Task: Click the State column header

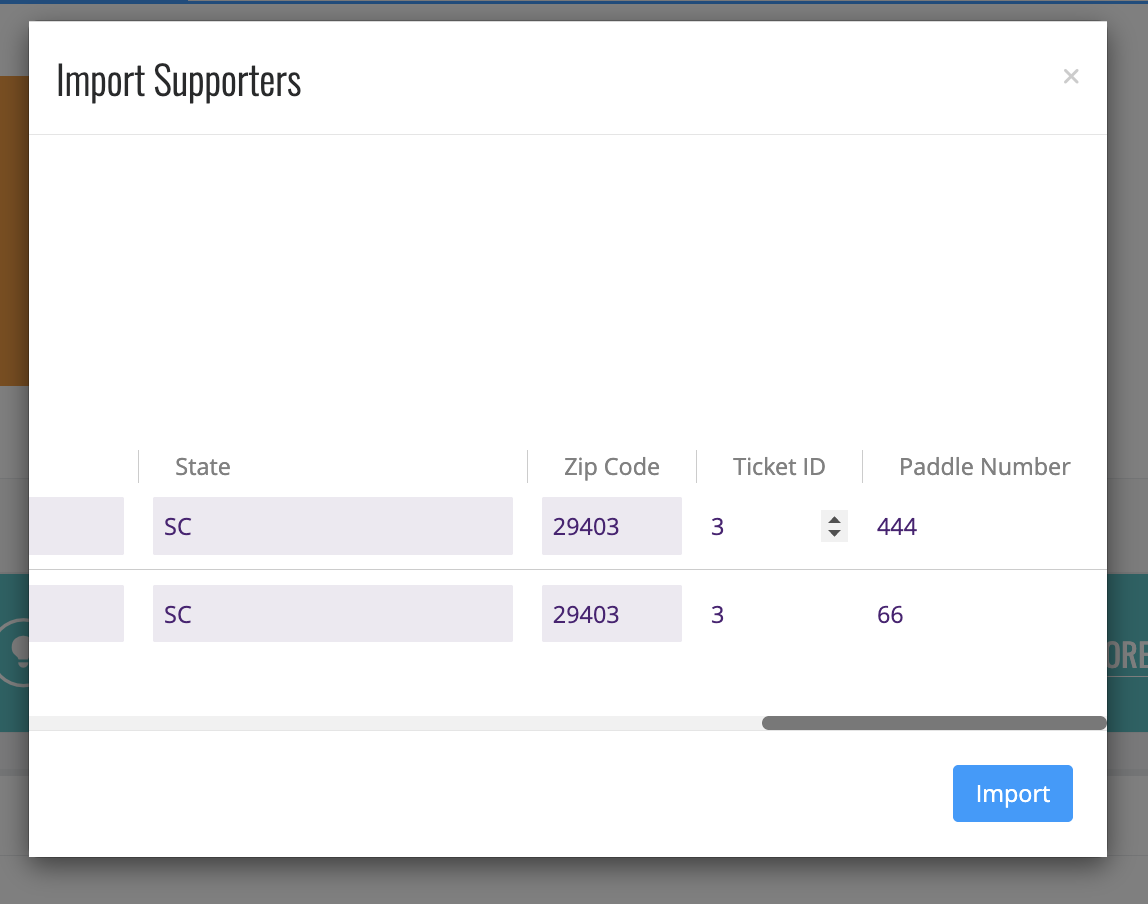Action: coord(203,466)
